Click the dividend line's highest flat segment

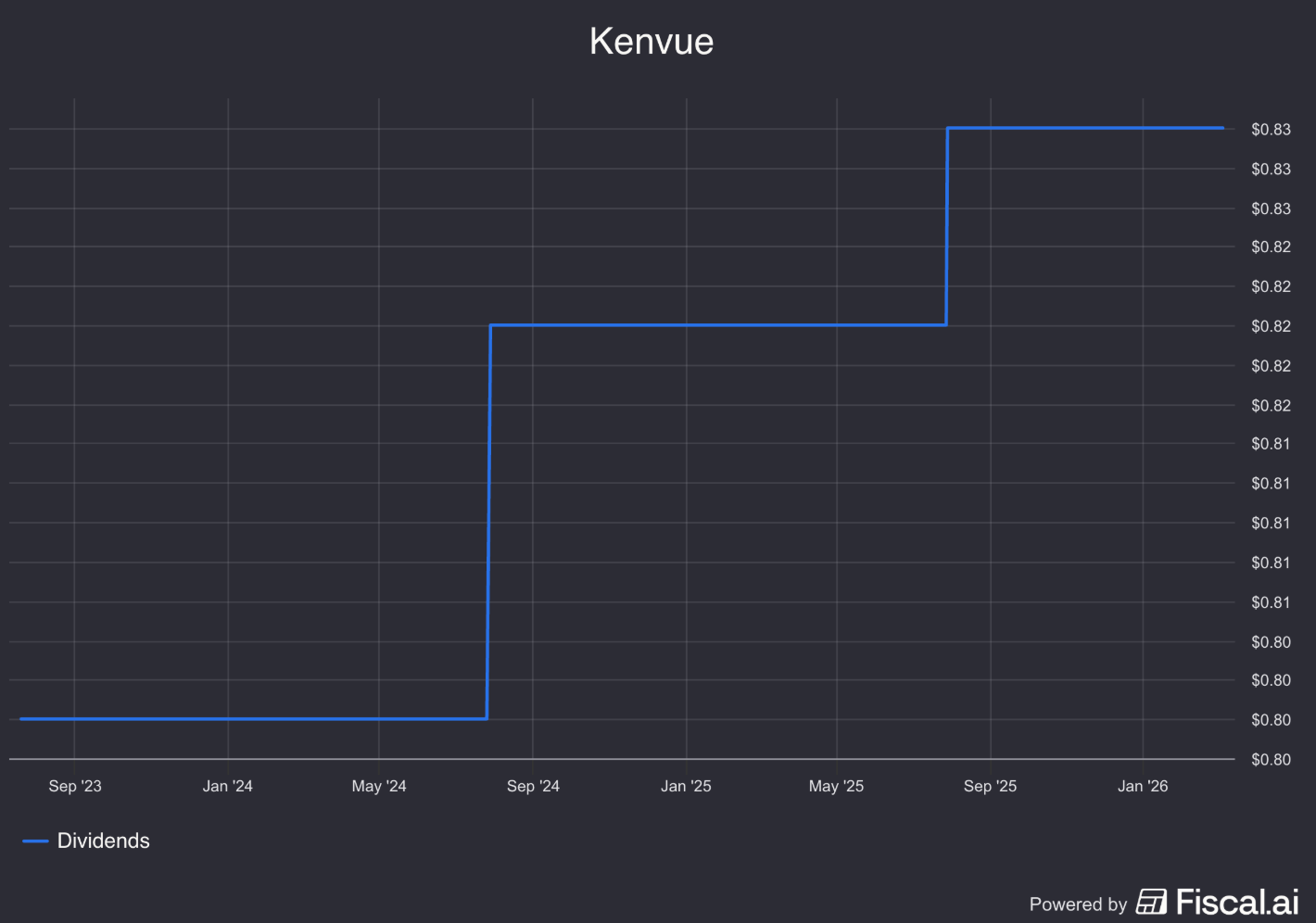click(x=1085, y=128)
